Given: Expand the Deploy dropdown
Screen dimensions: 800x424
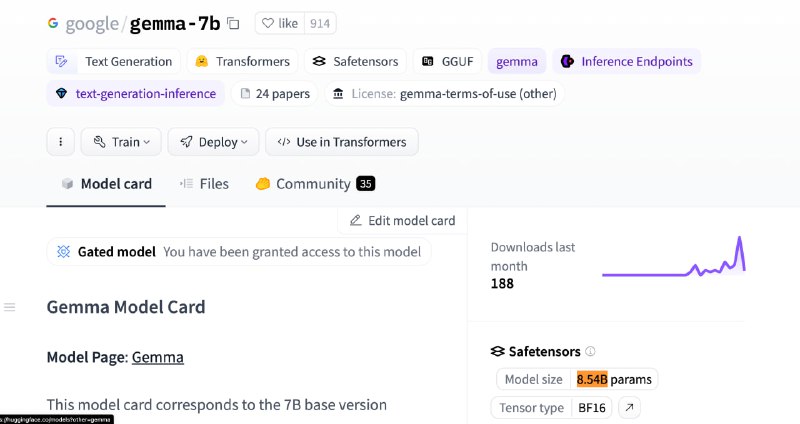Looking at the screenshot, I should [x=213, y=142].
